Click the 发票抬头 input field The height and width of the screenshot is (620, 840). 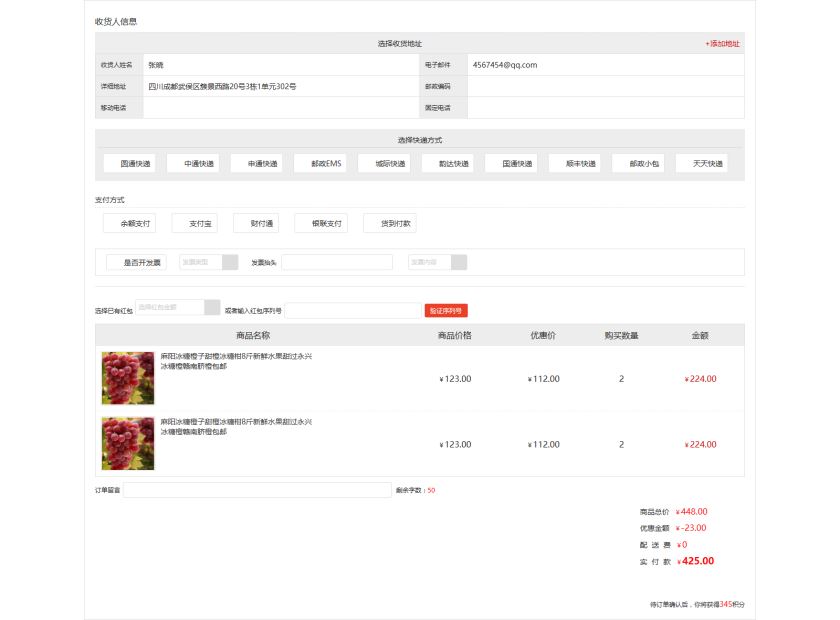coord(337,262)
